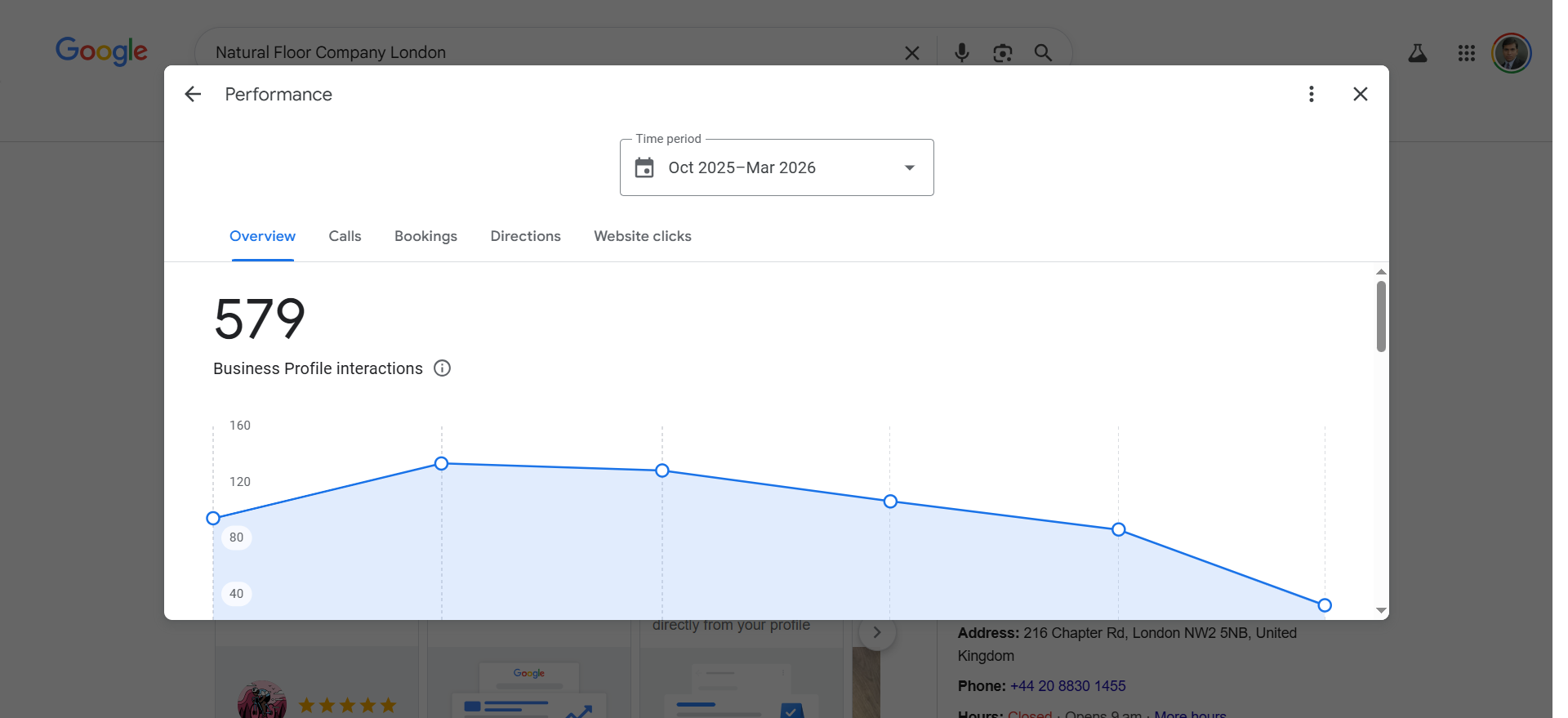Click the fifth data point on the chart

tap(1119, 530)
